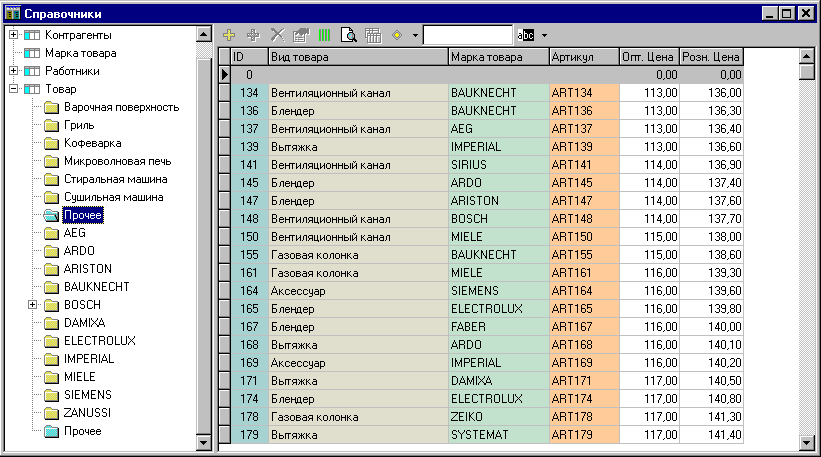Click the table grid calendar icon
821x457 pixels.
pos(373,35)
